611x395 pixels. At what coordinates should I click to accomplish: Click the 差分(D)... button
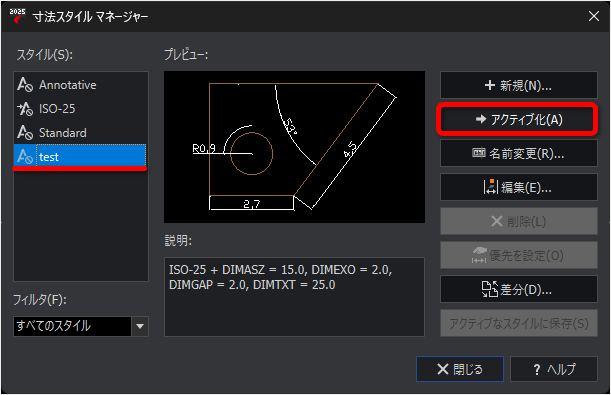pyautogui.click(x=519, y=289)
